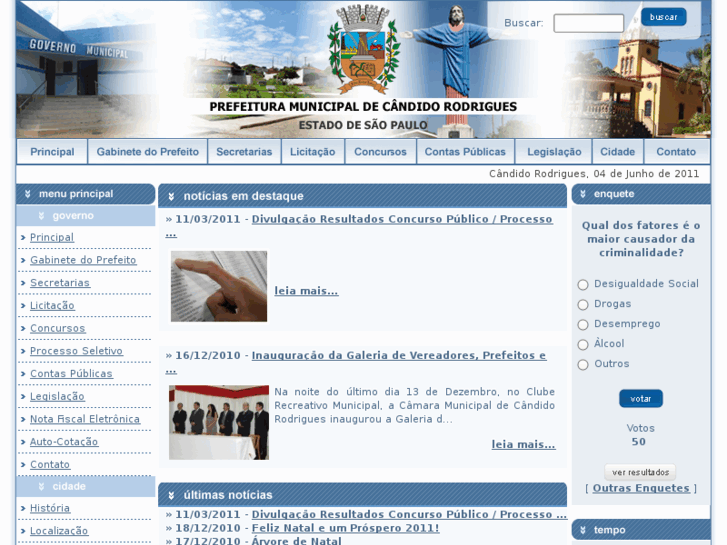Click the cidade section header
Image resolution: width=727 pixels, height=545 pixels.
(x=86, y=486)
